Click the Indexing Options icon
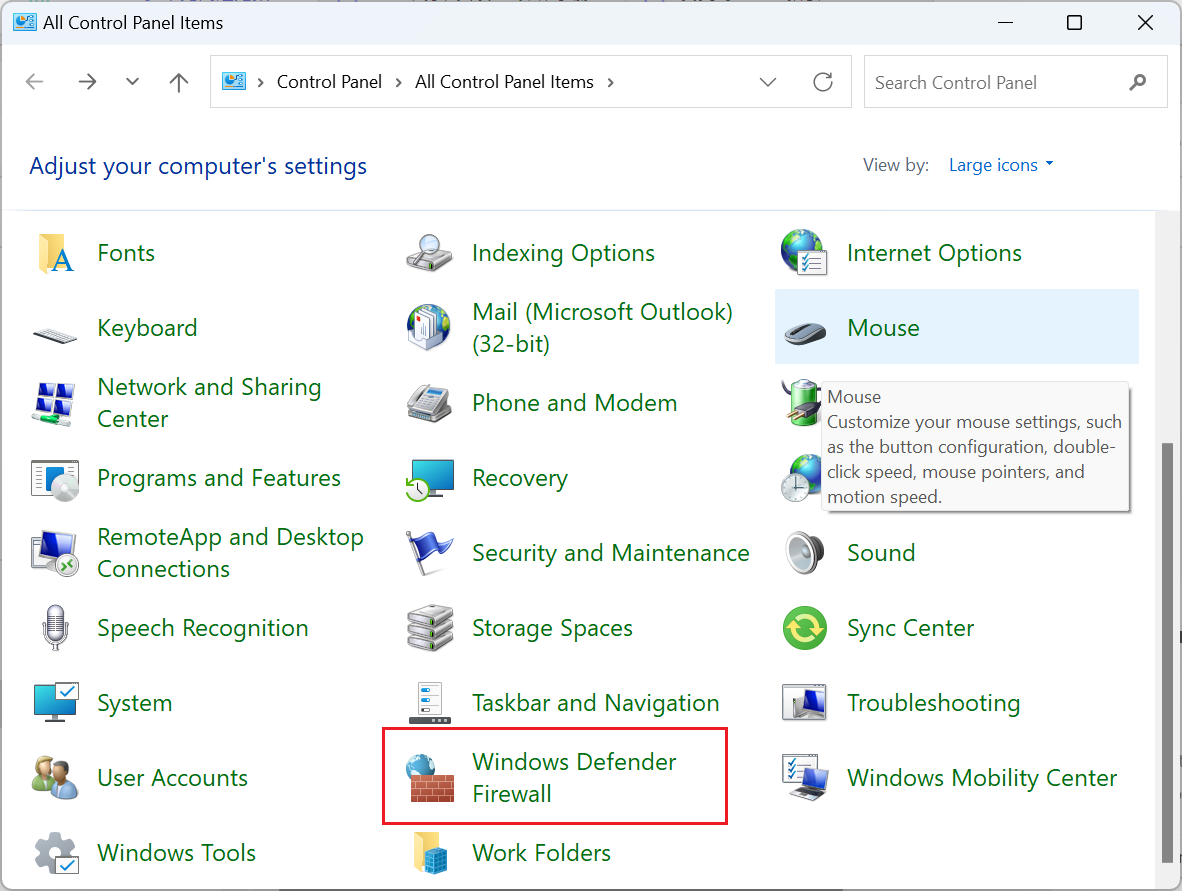This screenshot has height=891, width=1182. (x=429, y=253)
